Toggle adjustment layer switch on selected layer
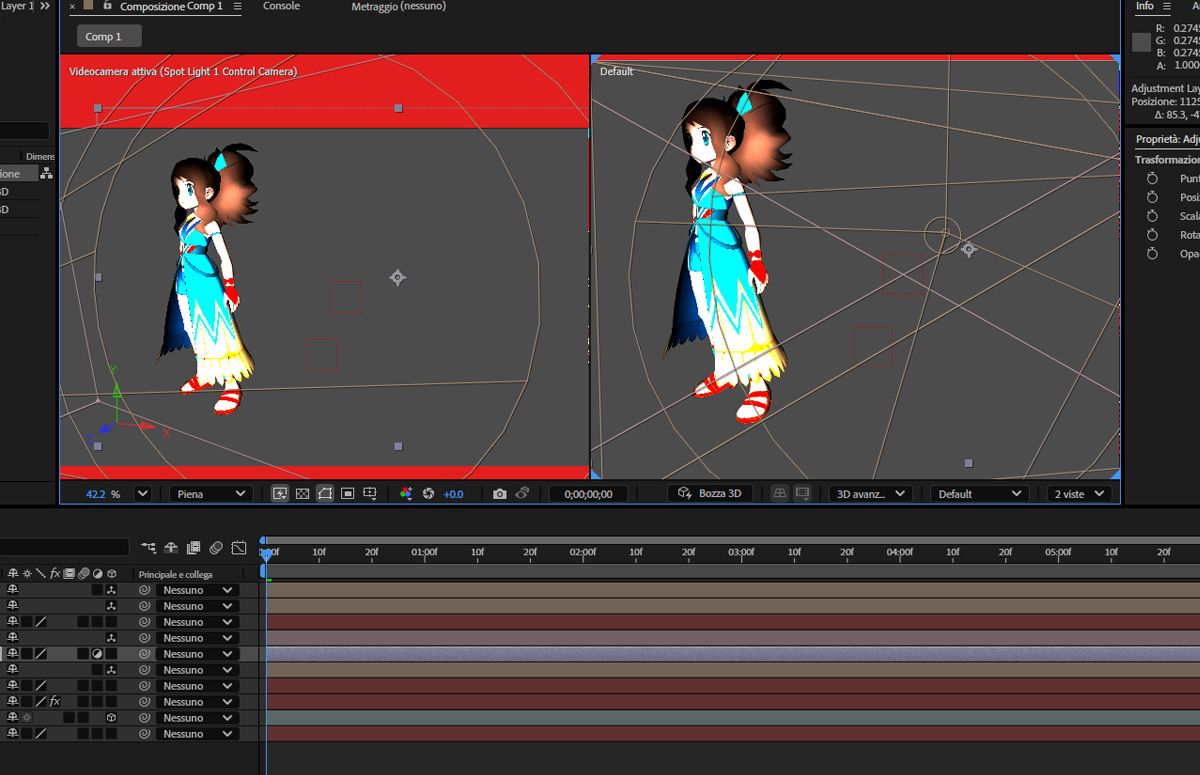The width and height of the screenshot is (1200, 775). point(98,654)
